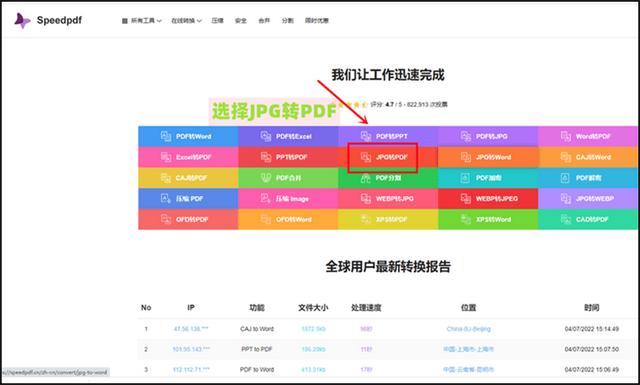Click the CAJ转PDF tile icon
The width and height of the screenshot is (640, 385).
tap(166, 178)
